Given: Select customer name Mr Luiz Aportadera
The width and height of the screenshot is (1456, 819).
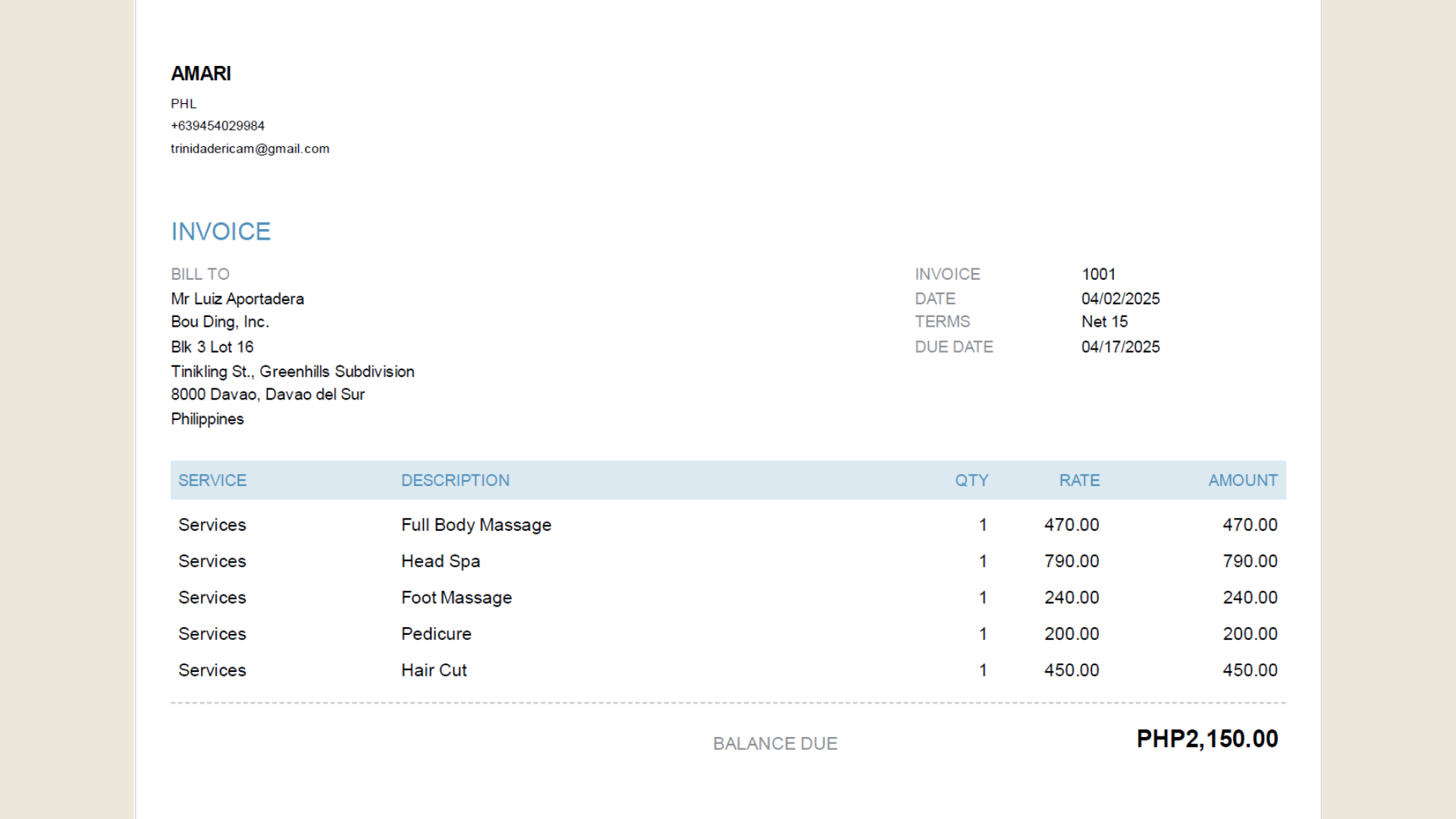Looking at the screenshot, I should (x=237, y=299).
